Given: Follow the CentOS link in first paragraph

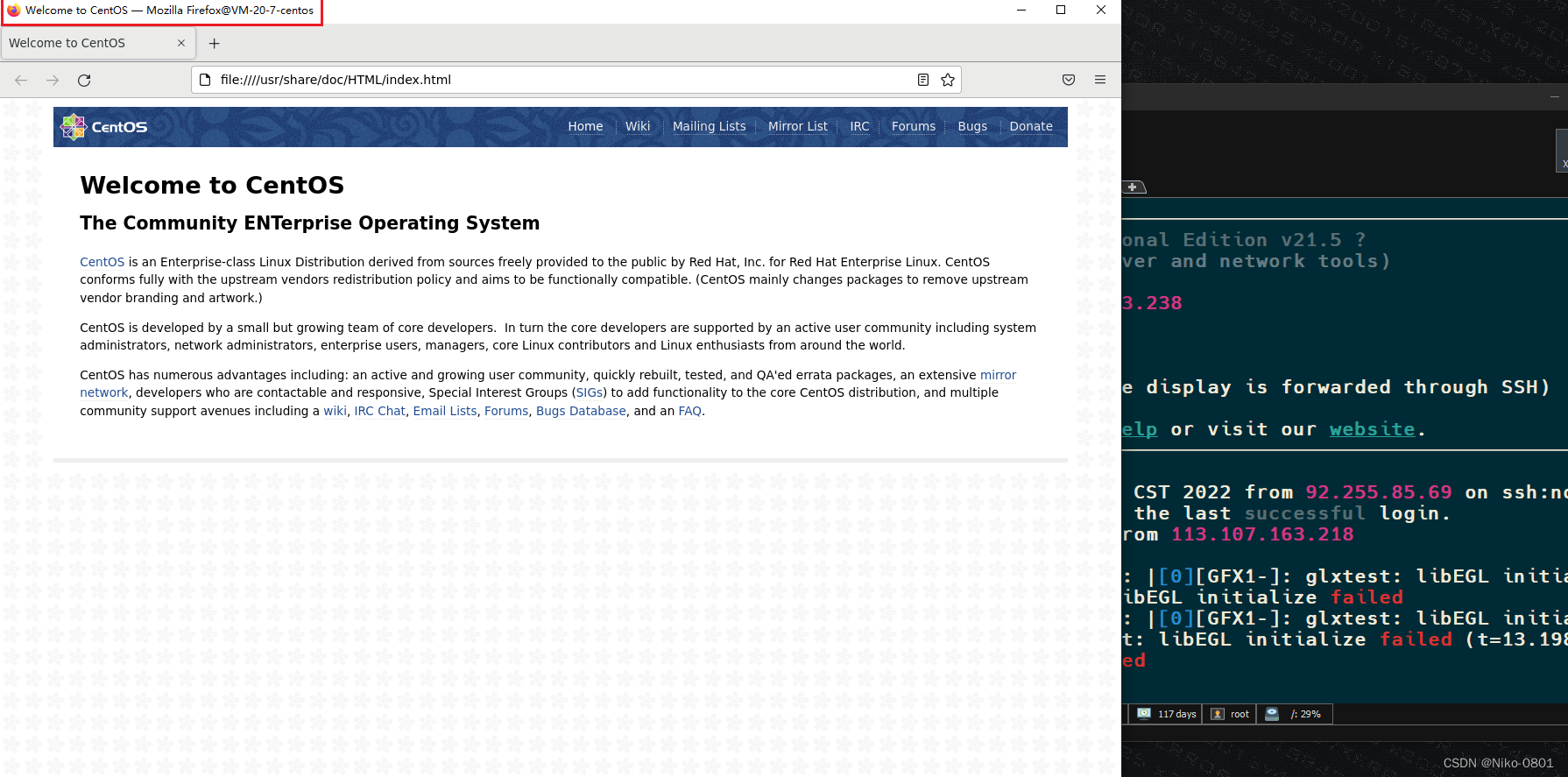Looking at the screenshot, I should [x=102, y=262].
